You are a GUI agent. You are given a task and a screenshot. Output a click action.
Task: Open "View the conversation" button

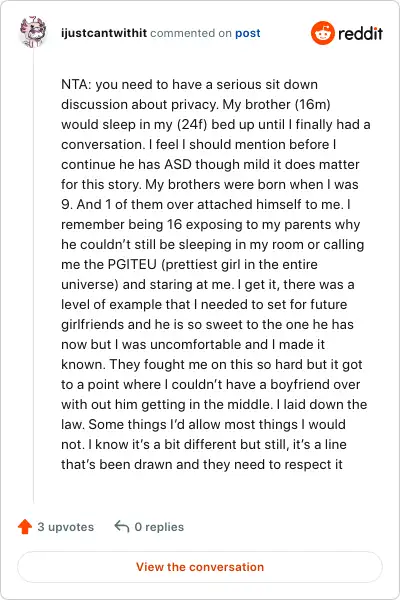(x=200, y=567)
